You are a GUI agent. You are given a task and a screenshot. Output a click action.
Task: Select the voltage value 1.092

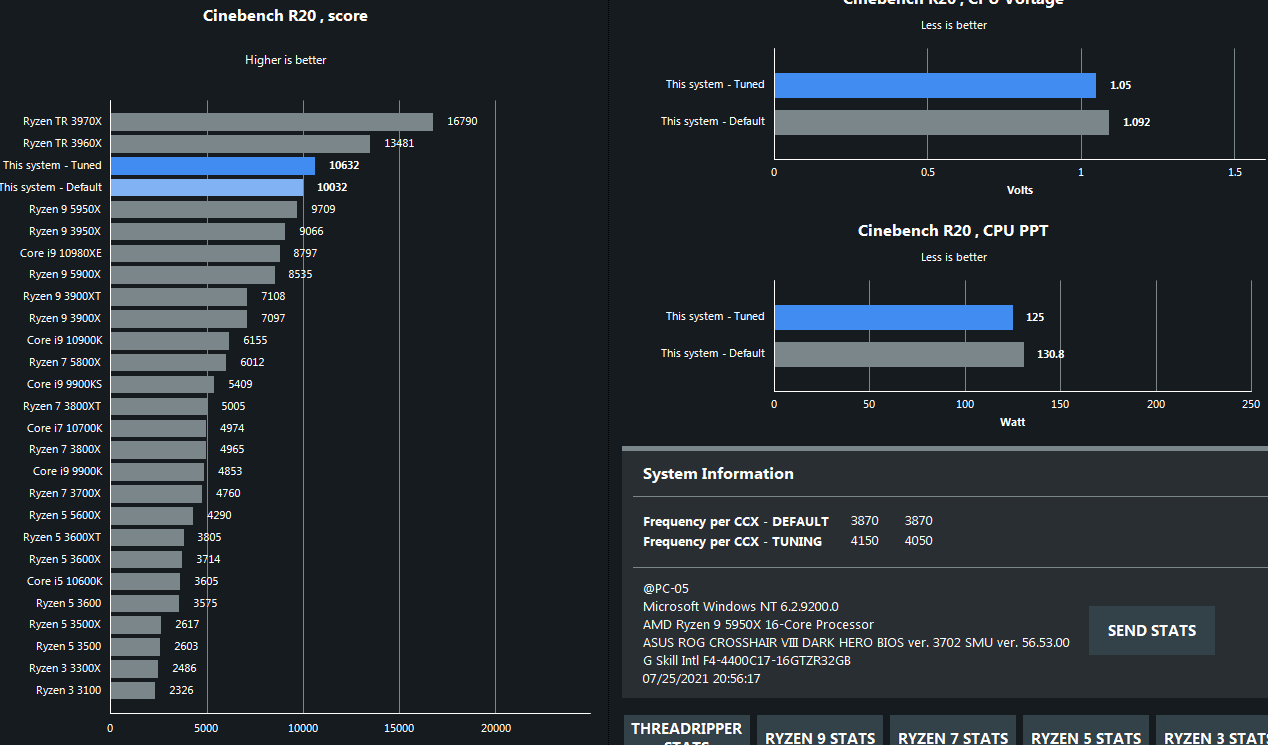[x=1136, y=122]
